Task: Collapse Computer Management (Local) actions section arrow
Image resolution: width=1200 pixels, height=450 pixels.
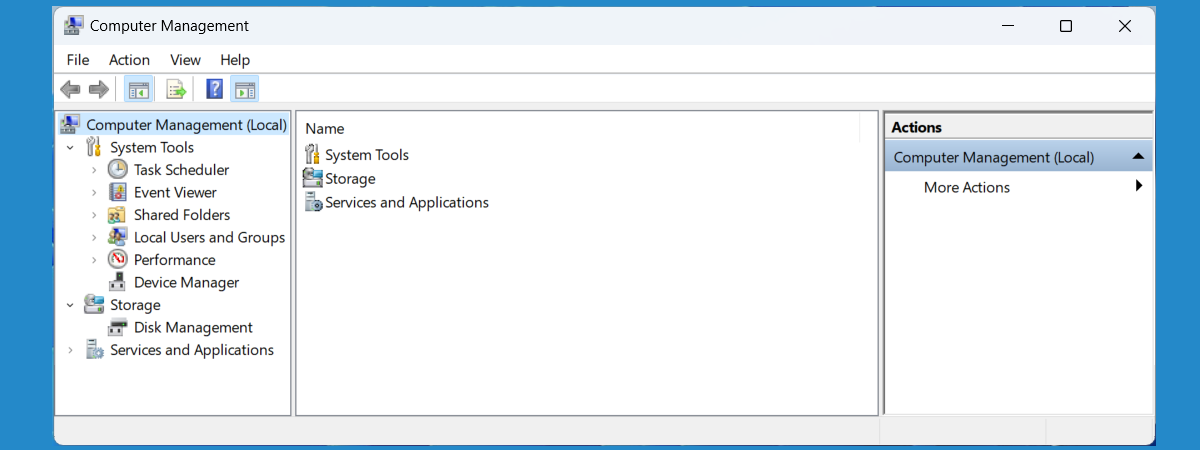Action: 1138,157
